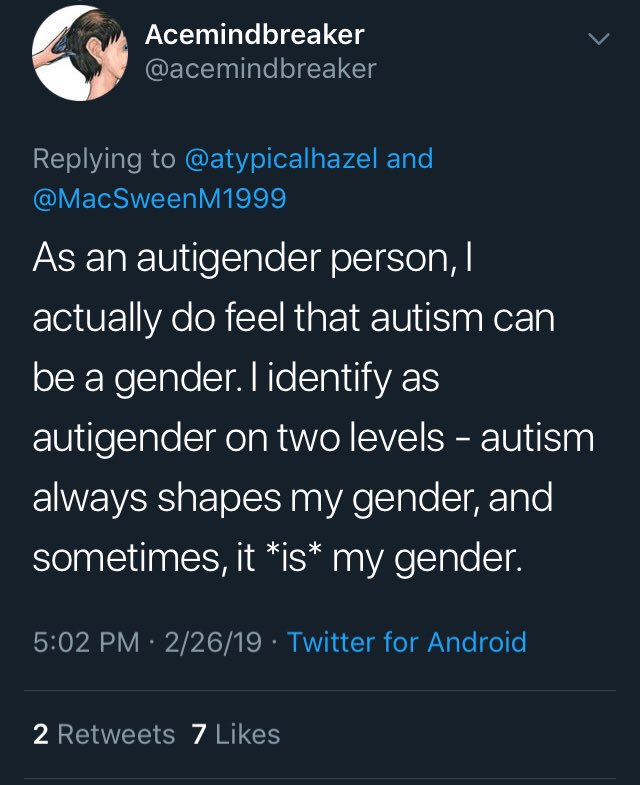Click the phrase 'autigender on two levels'

coord(238,438)
